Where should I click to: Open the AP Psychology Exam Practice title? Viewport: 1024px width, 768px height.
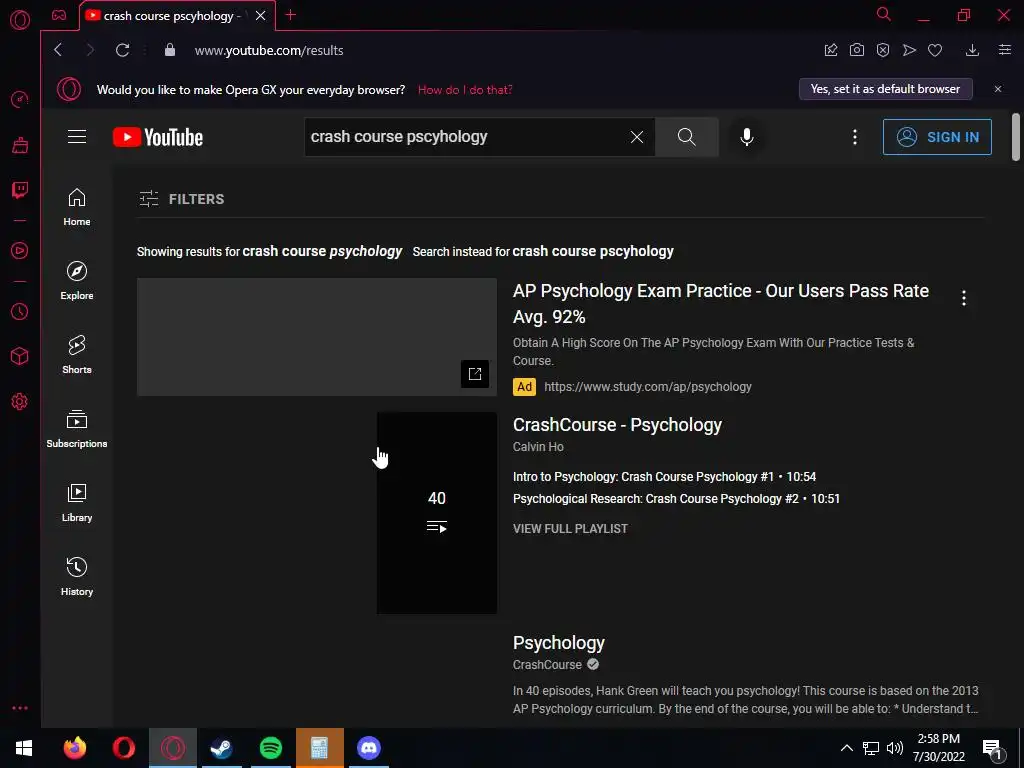[x=721, y=304]
